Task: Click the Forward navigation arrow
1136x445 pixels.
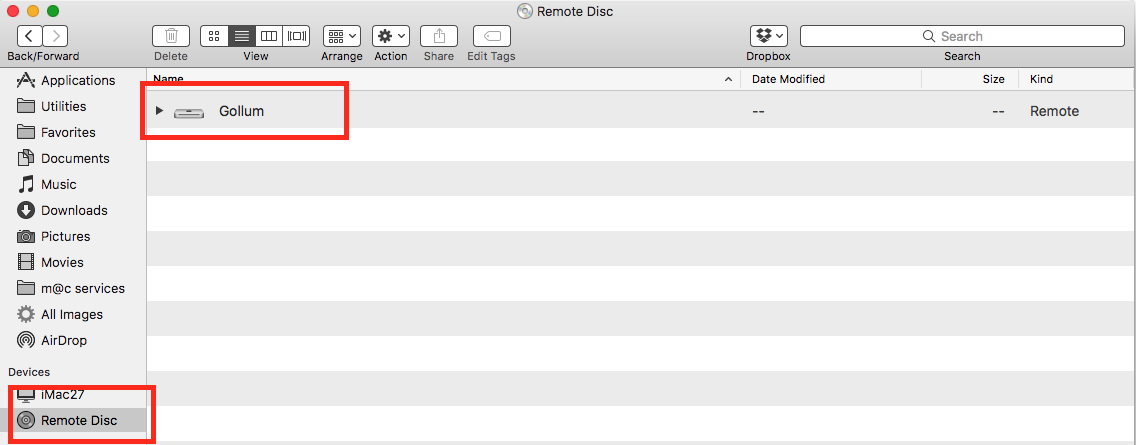Action: (x=56, y=36)
